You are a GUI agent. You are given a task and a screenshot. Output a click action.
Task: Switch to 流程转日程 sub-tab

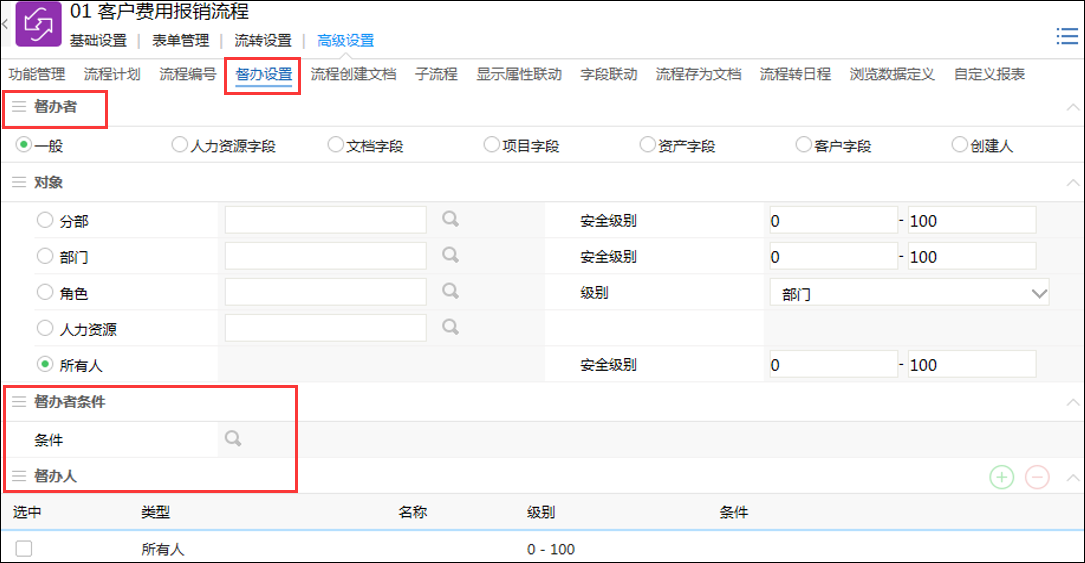pyautogui.click(x=795, y=74)
